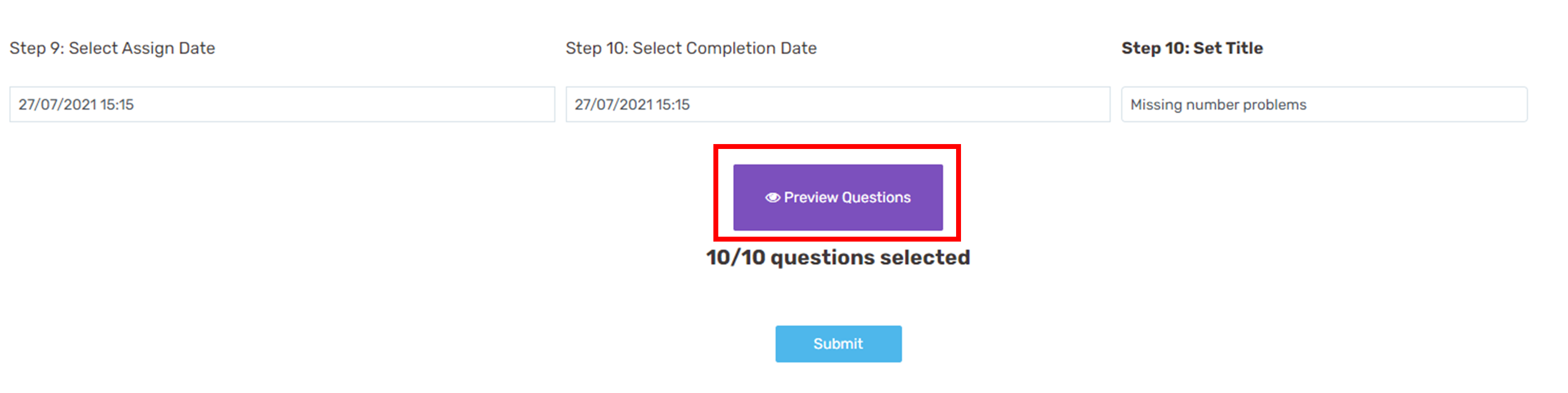The height and width of the screenshot is (393, 1568).
Task: Click the bold Step 10: Set Title label
Action: 1192,48
